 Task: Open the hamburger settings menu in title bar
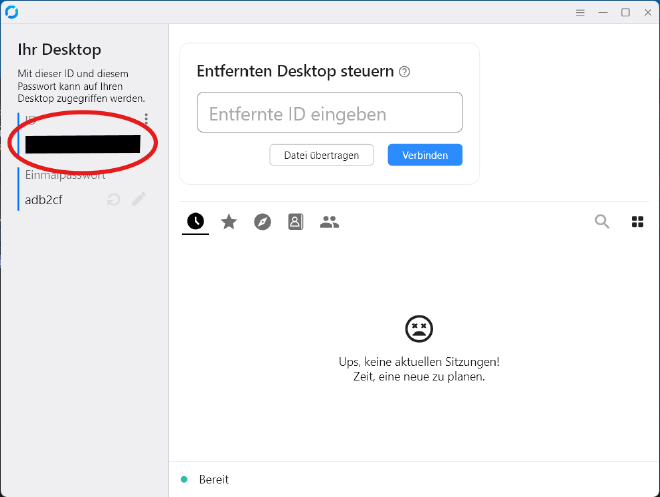point(580,12)
